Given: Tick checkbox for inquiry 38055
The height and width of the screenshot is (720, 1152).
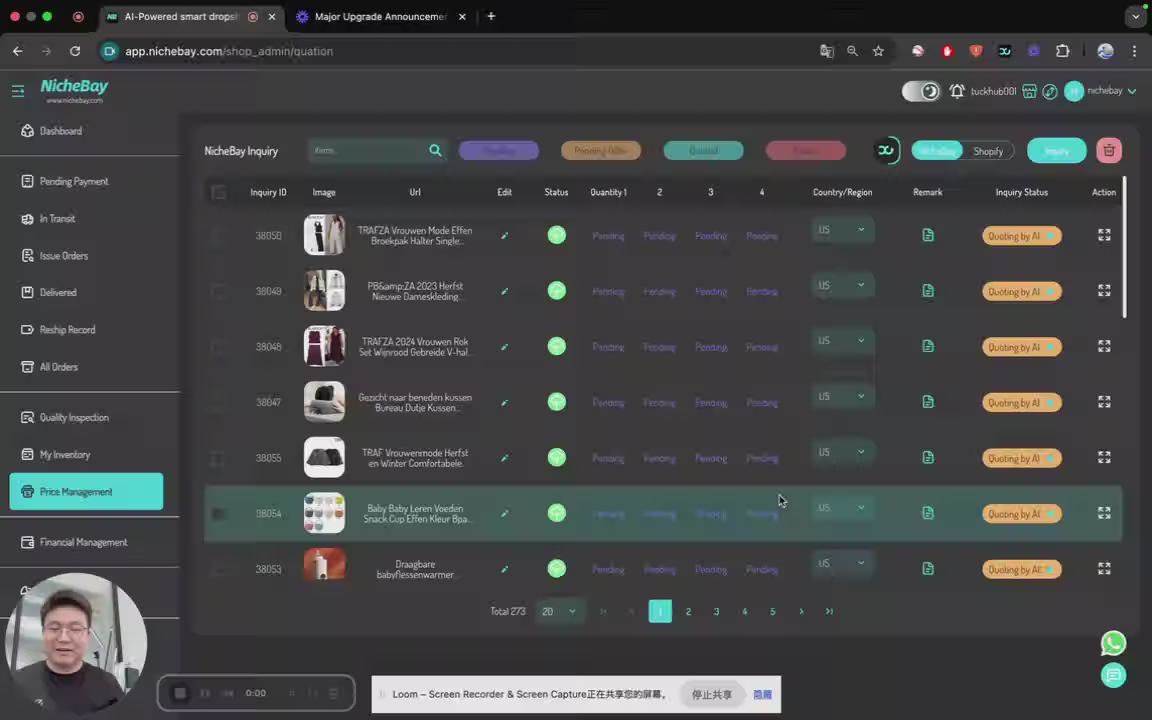Looking at the screenshot, I should point(218,458).
